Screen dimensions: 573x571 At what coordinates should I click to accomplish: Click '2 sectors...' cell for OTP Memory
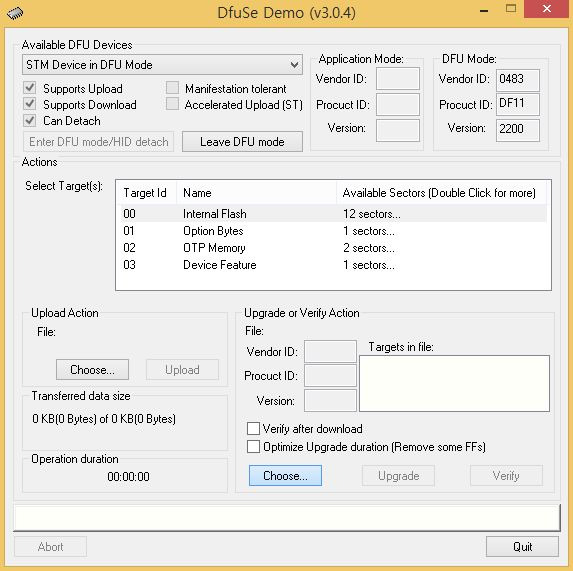tap(369, 248)
